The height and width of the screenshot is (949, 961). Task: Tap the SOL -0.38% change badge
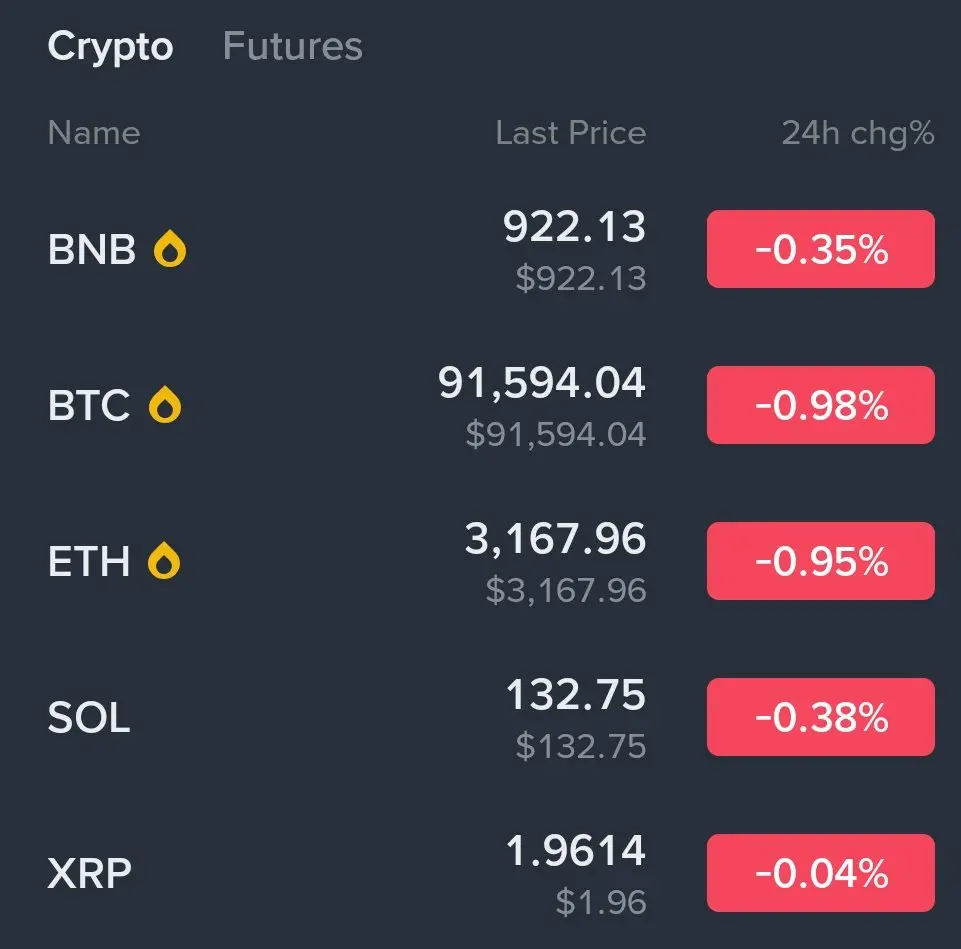820,717
